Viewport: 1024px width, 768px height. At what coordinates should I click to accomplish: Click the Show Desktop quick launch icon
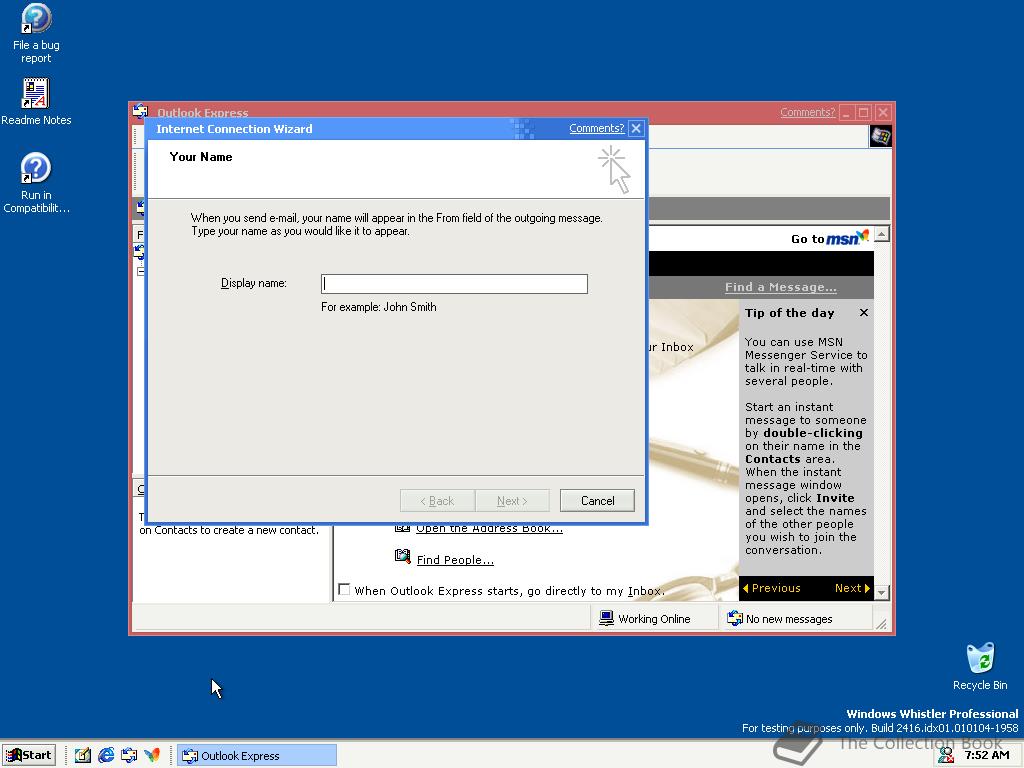click(x=83, y=756)
